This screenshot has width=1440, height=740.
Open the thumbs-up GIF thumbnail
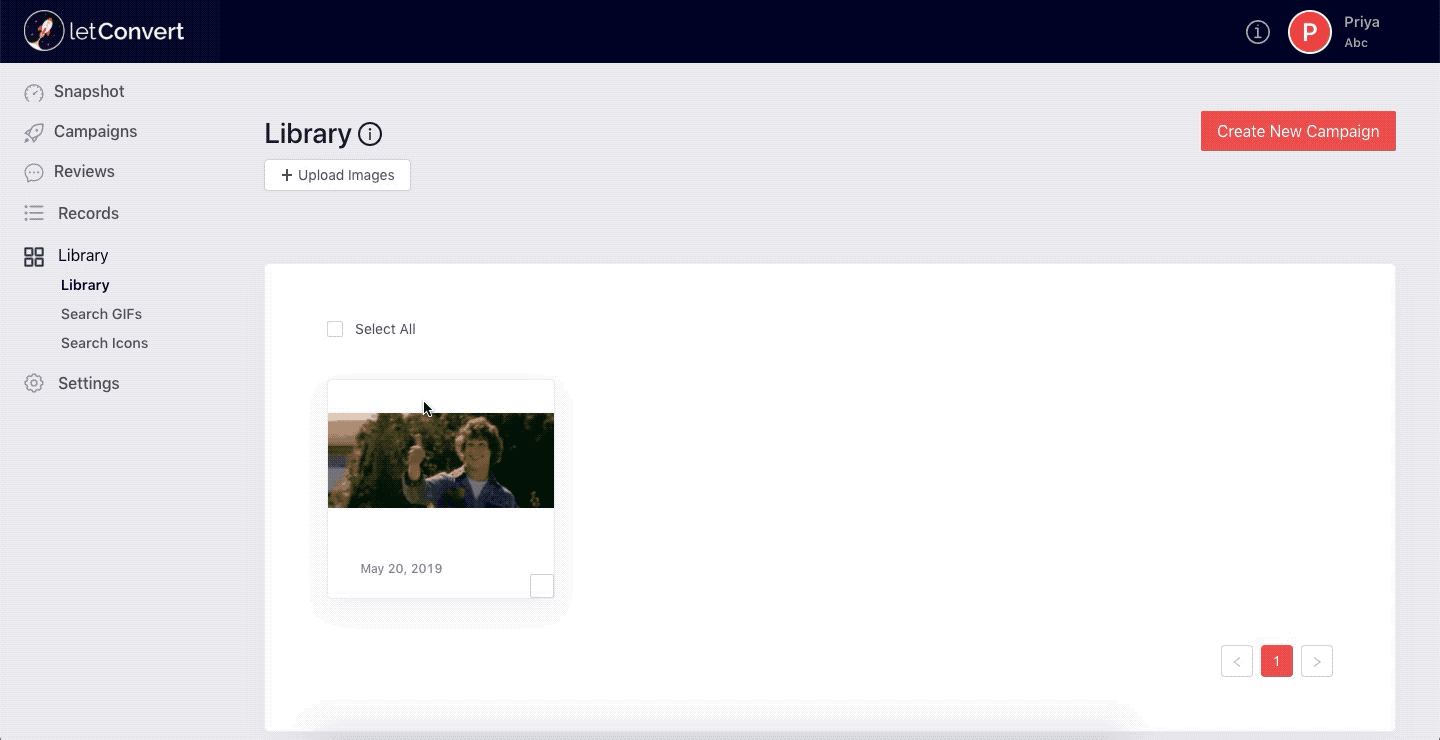[441, 460]
